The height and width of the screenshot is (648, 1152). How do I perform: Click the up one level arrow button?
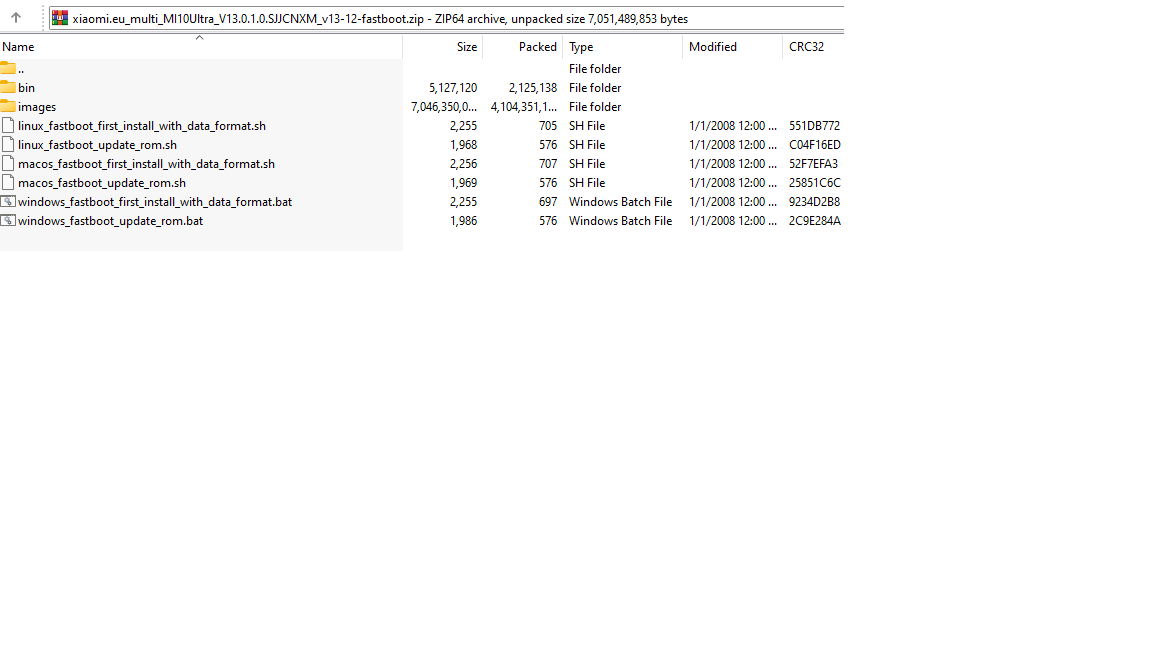pos(16,18)
